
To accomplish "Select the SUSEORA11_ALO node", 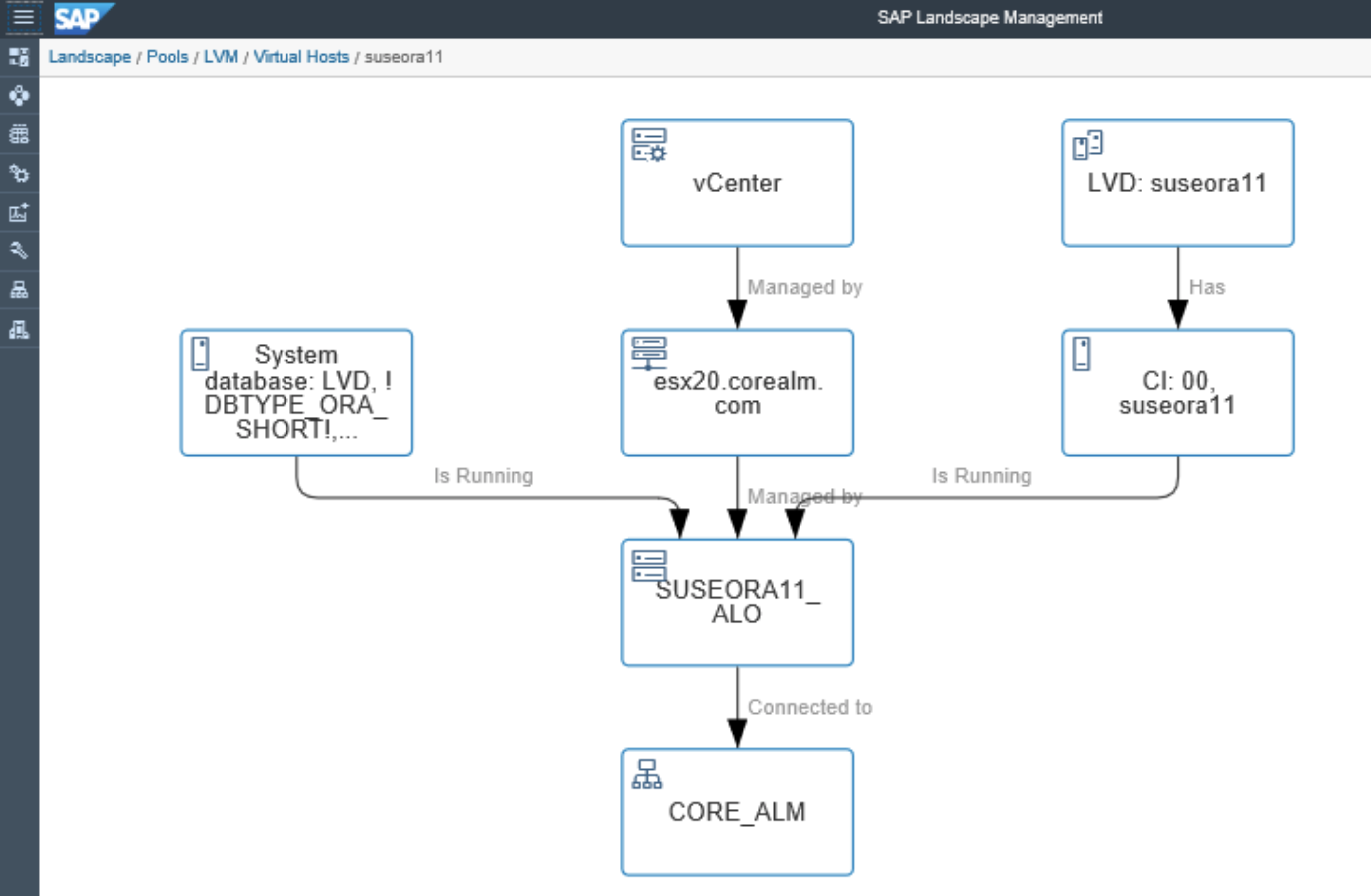I will click(x=736, y=602).
